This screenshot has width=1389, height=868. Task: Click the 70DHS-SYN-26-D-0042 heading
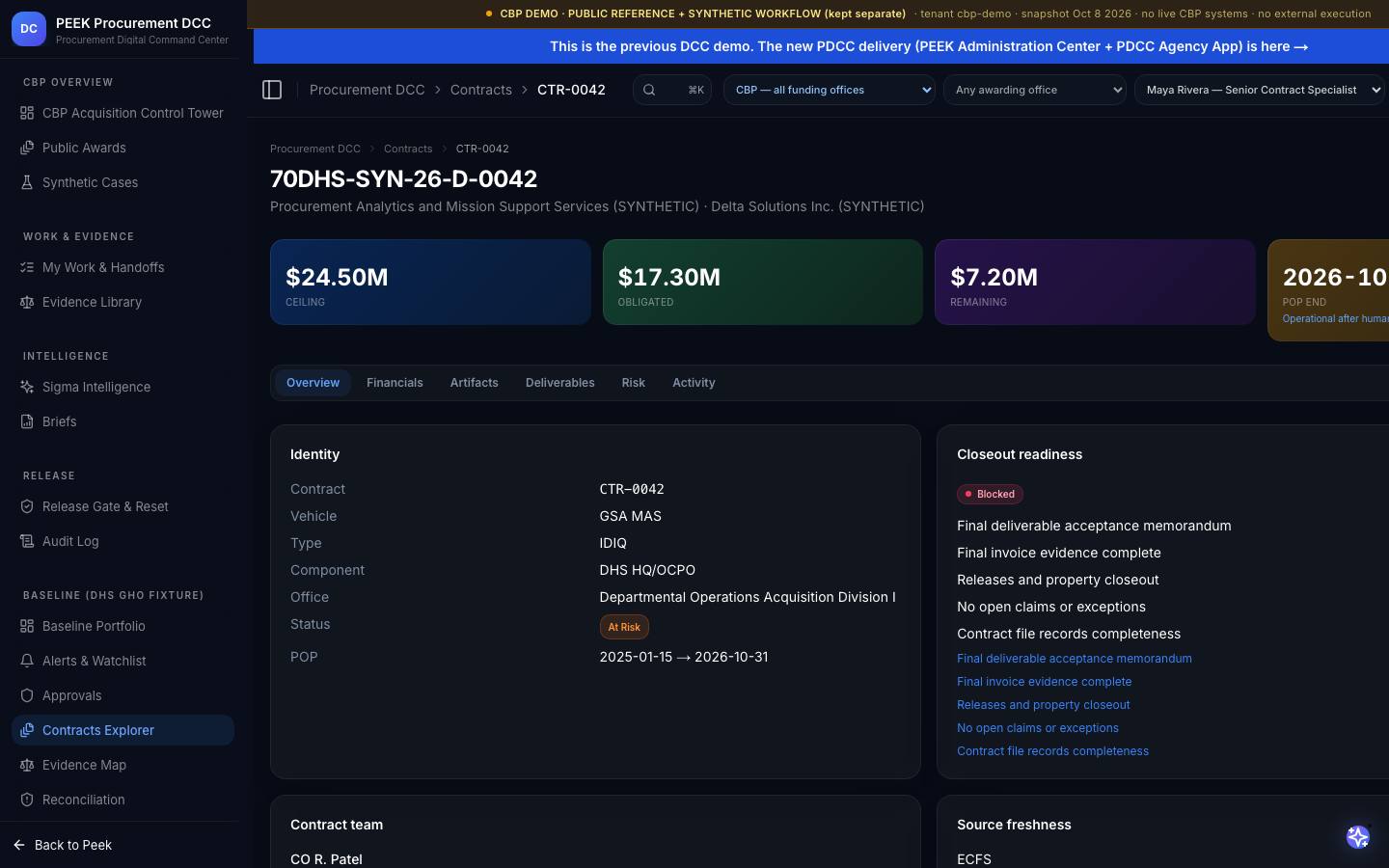(x=404, y=178)
